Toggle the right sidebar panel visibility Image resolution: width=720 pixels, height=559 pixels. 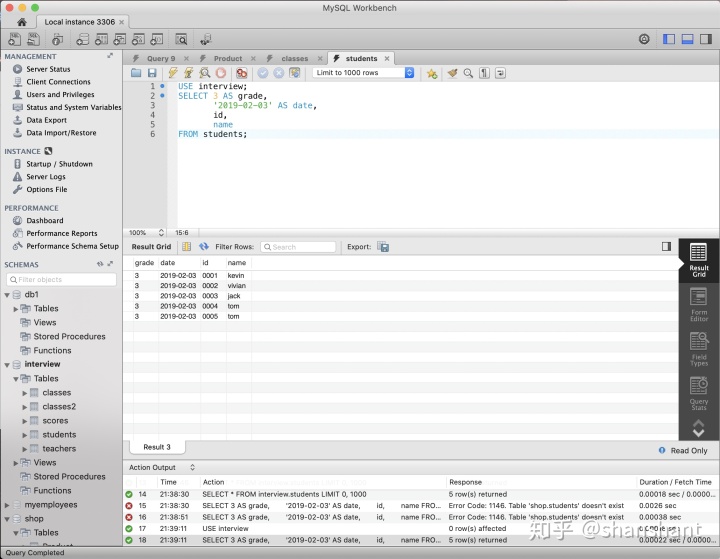[706, 40]
